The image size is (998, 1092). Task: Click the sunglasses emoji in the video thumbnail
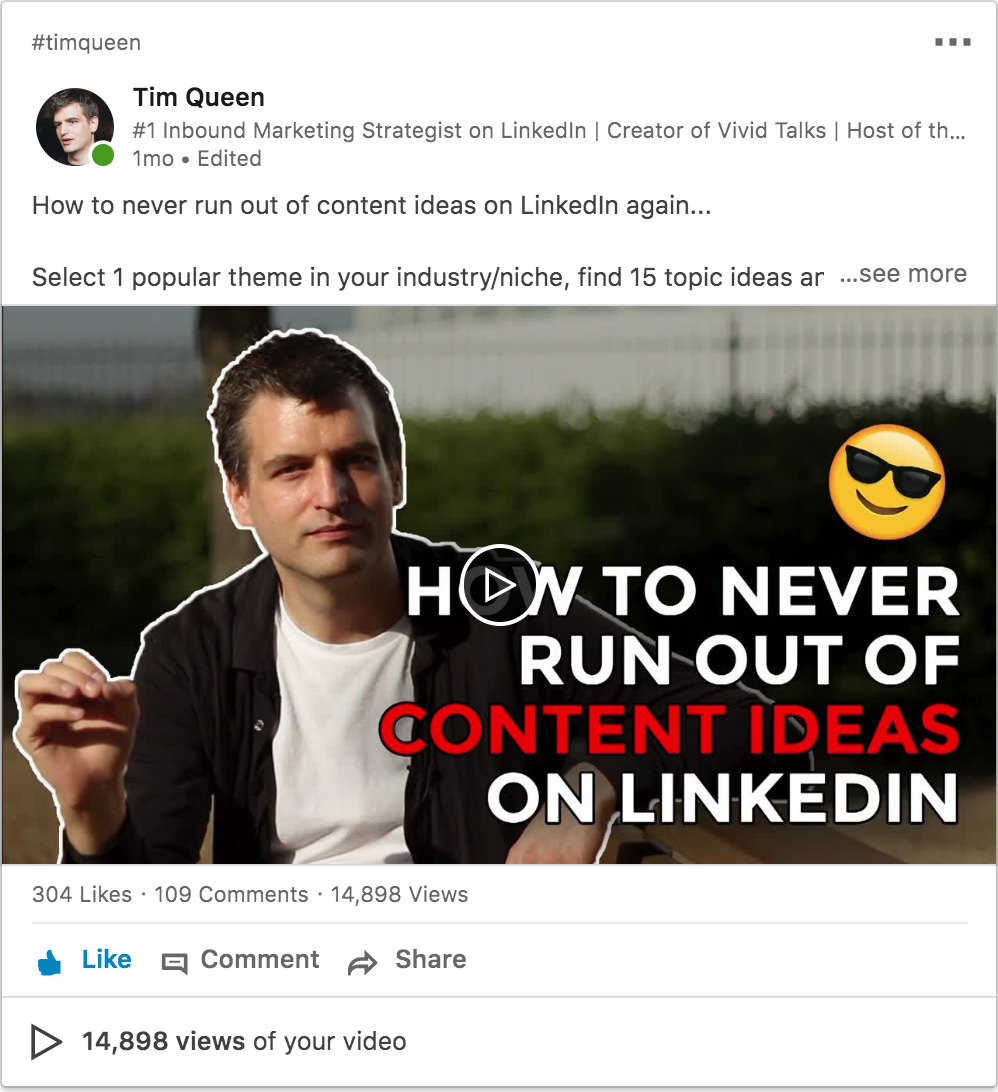point(886,482)
